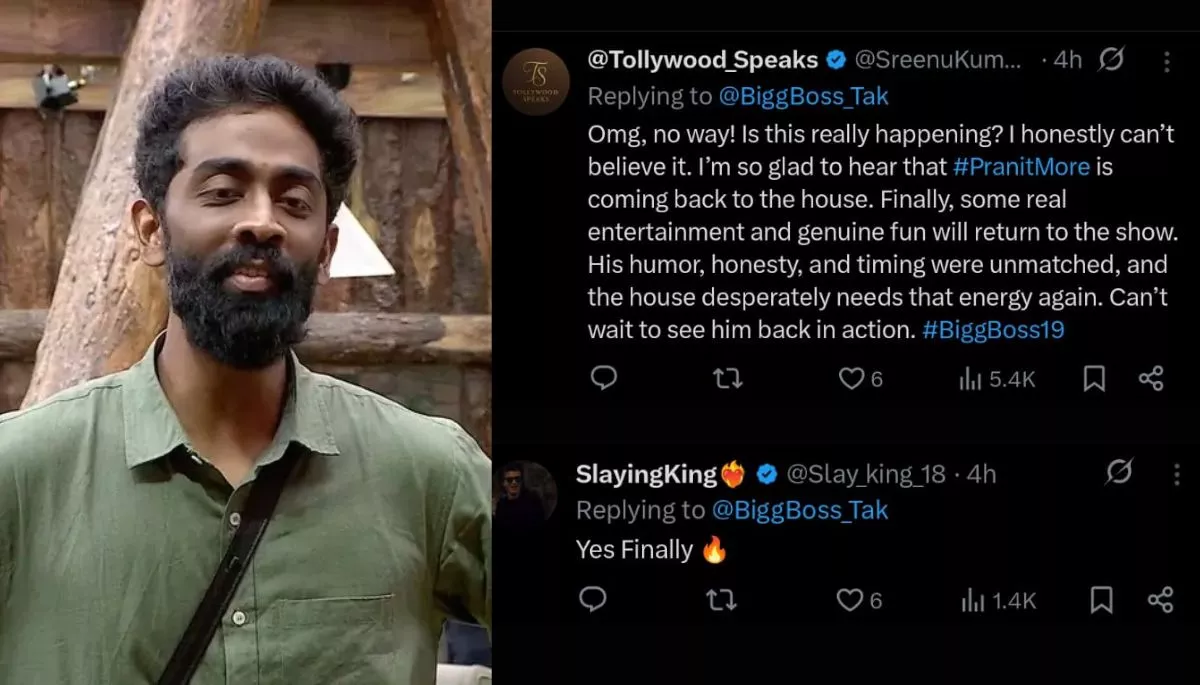Open the #BiggBoss19 hashtag
Viewport: 1200px width, 685px height.
point(993,329)
